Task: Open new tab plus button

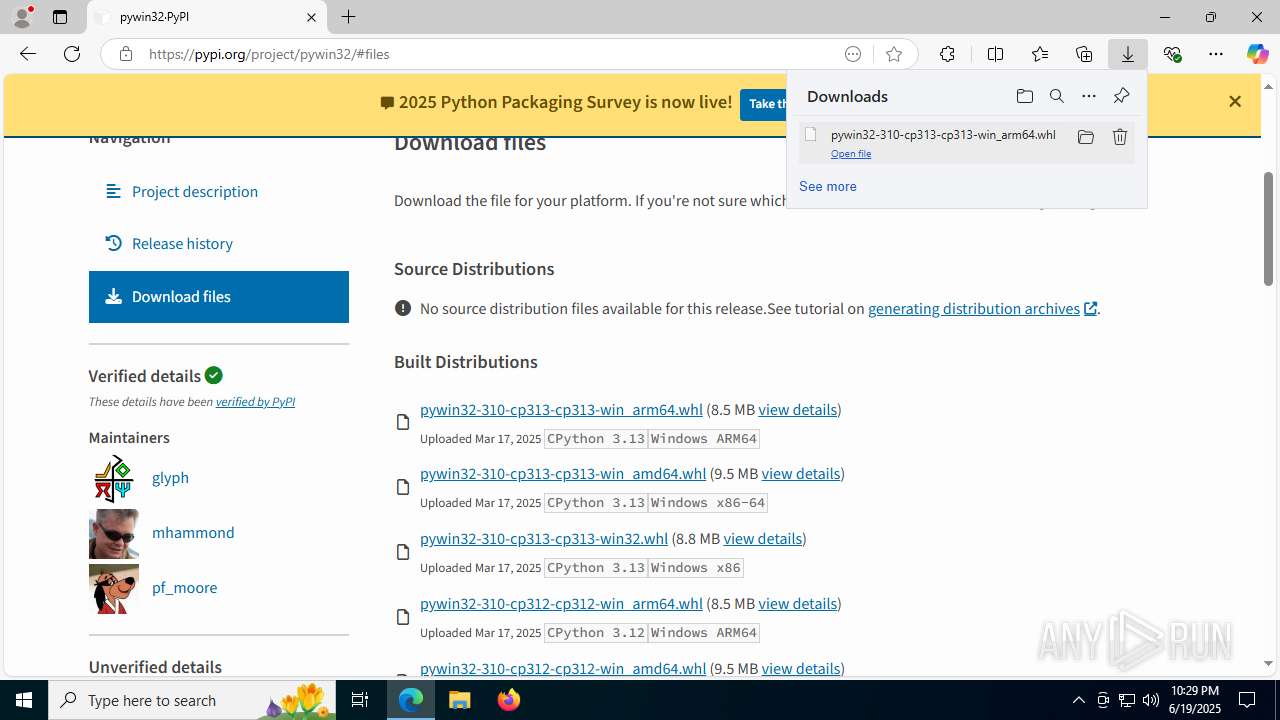Action: (x=348, y=17)
